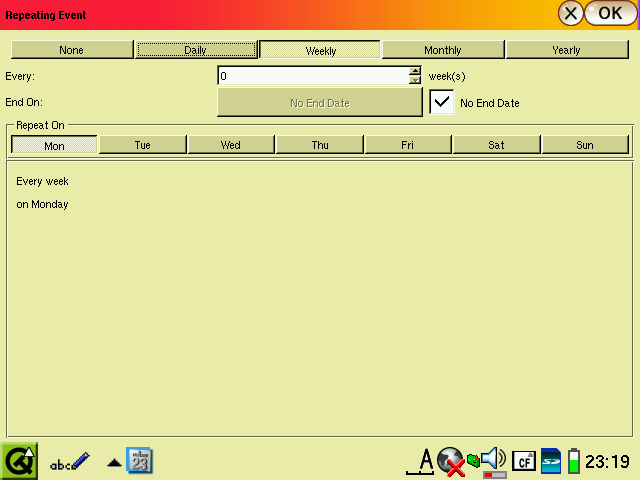This screenshot has height=480, width=640.
Task: Open the Qtopia Q launcher menu
Action: 19,461
